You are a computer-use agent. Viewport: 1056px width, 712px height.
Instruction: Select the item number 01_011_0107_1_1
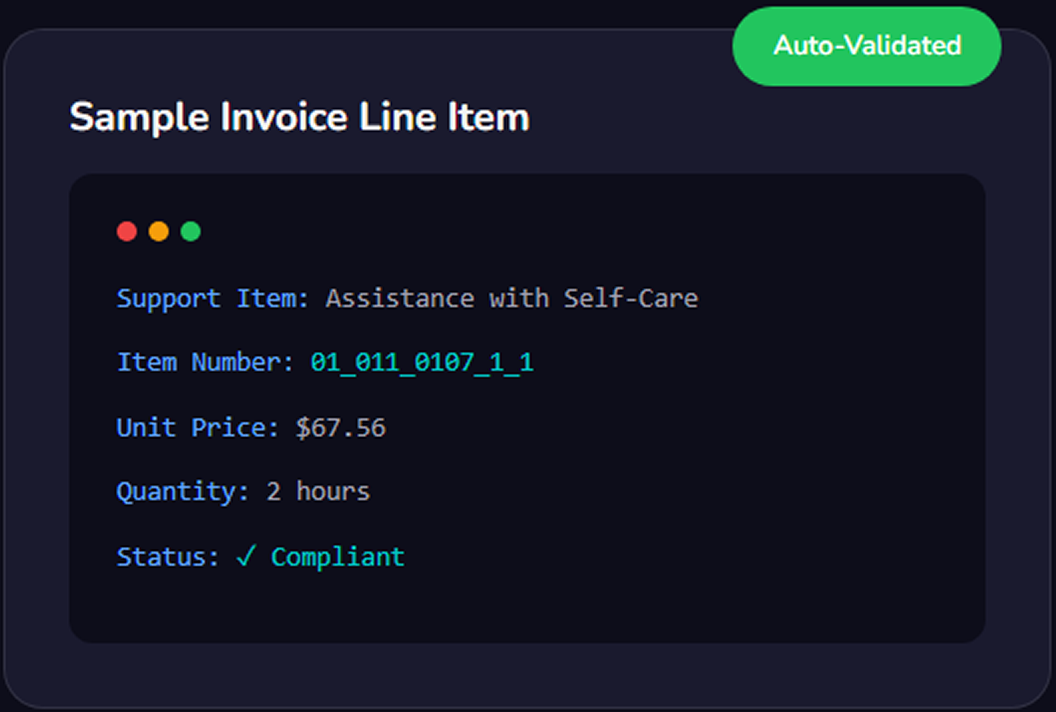(422, 362)
